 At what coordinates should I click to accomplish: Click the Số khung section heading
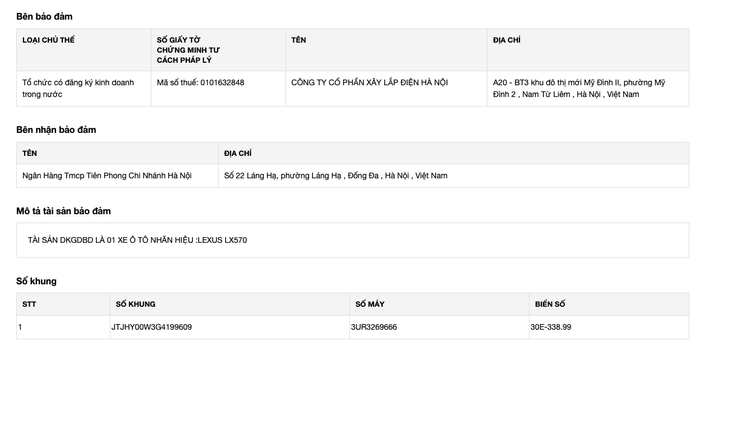point(36,281)
